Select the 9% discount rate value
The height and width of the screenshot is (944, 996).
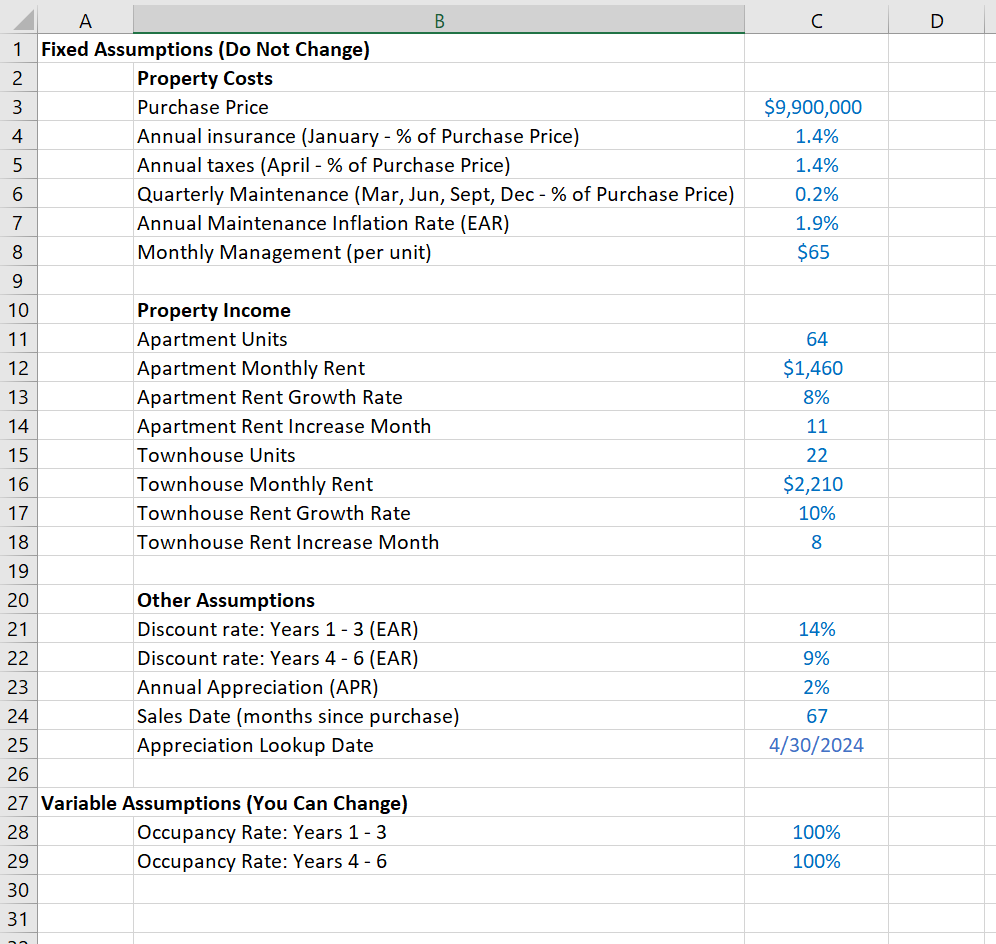[816, 658]
